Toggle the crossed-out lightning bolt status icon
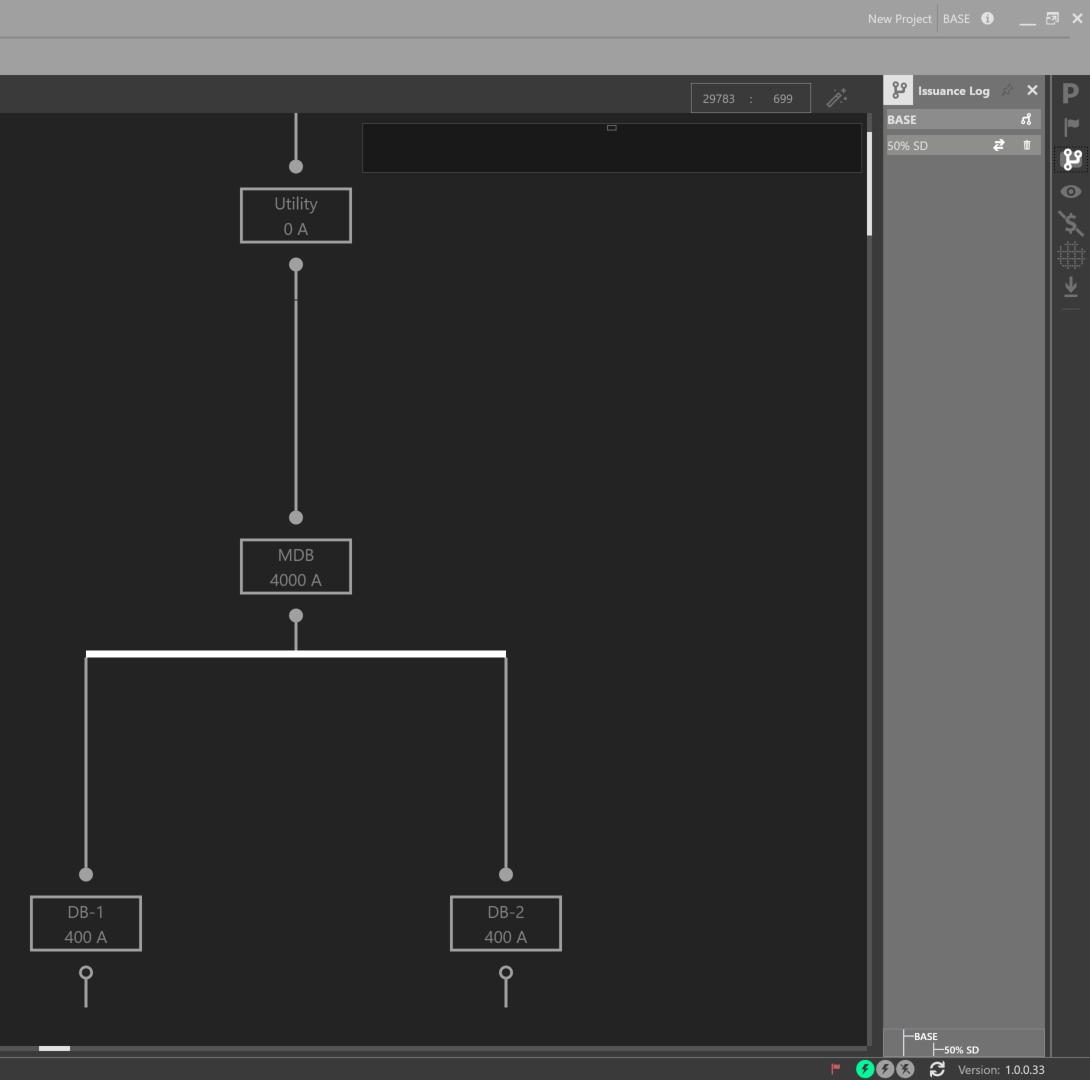The height and width of the screenshot is (1080, 1090). (905, 1069)
